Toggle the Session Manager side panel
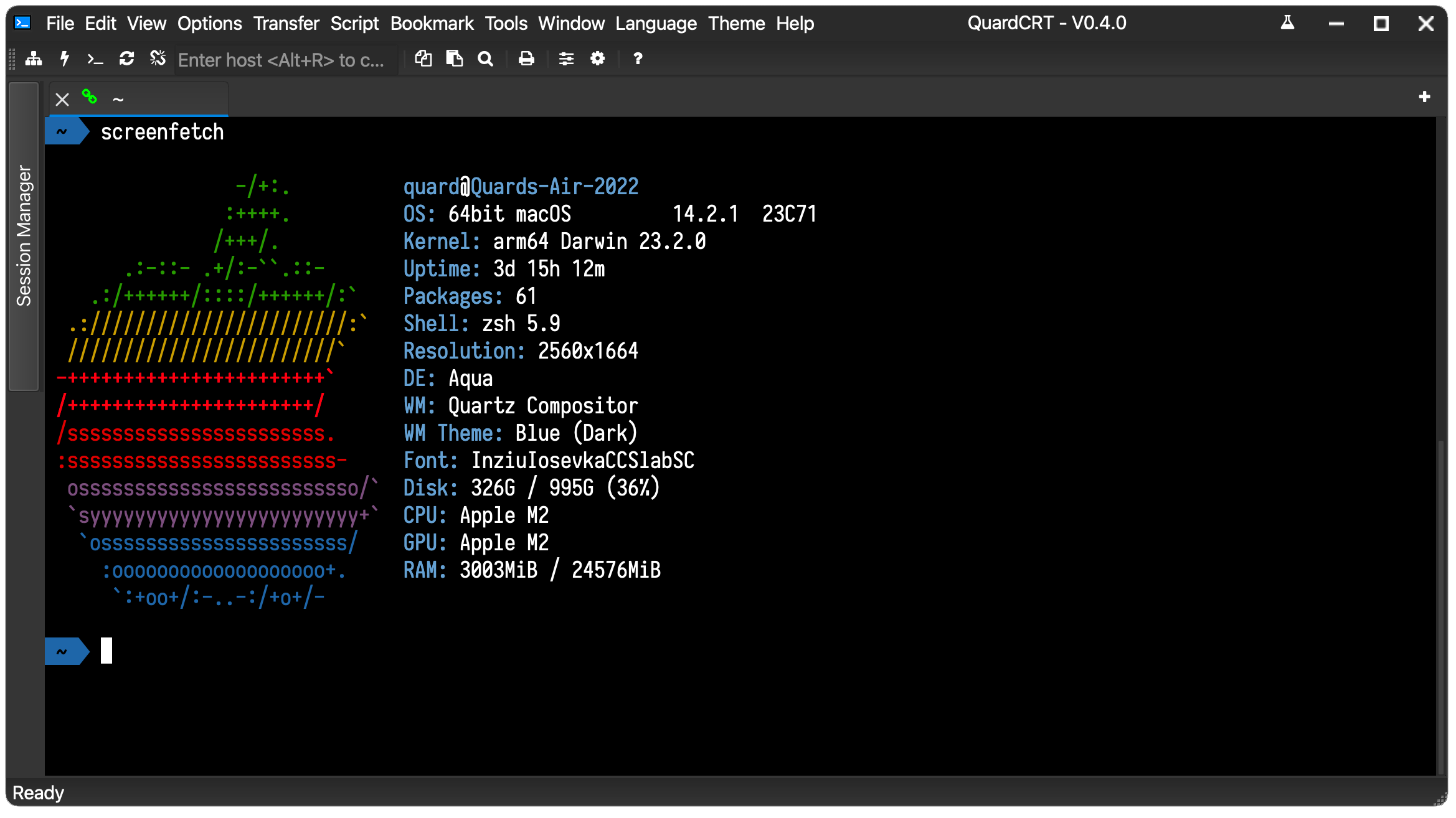This screenshot has height=818, width=1456. [x=24, y=236]
